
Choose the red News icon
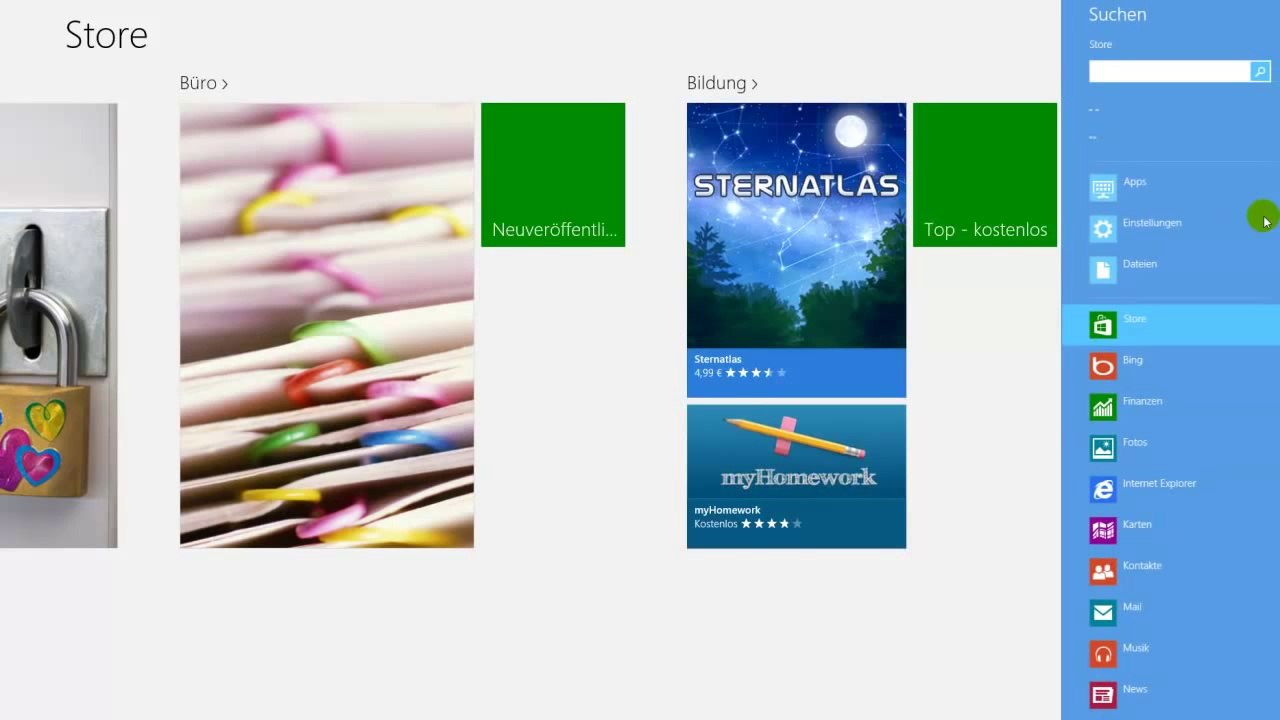click(1103, 695)
